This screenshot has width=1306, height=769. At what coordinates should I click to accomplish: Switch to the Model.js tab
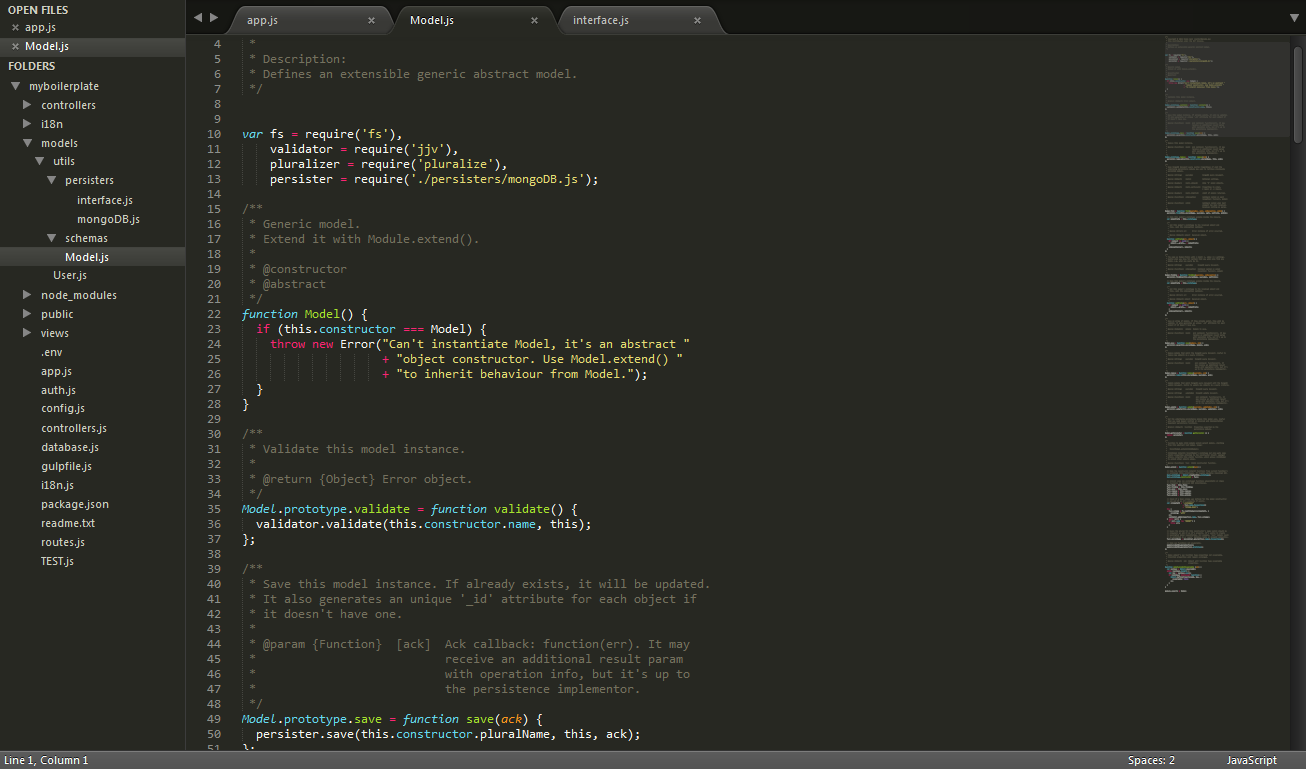[473, 20]
